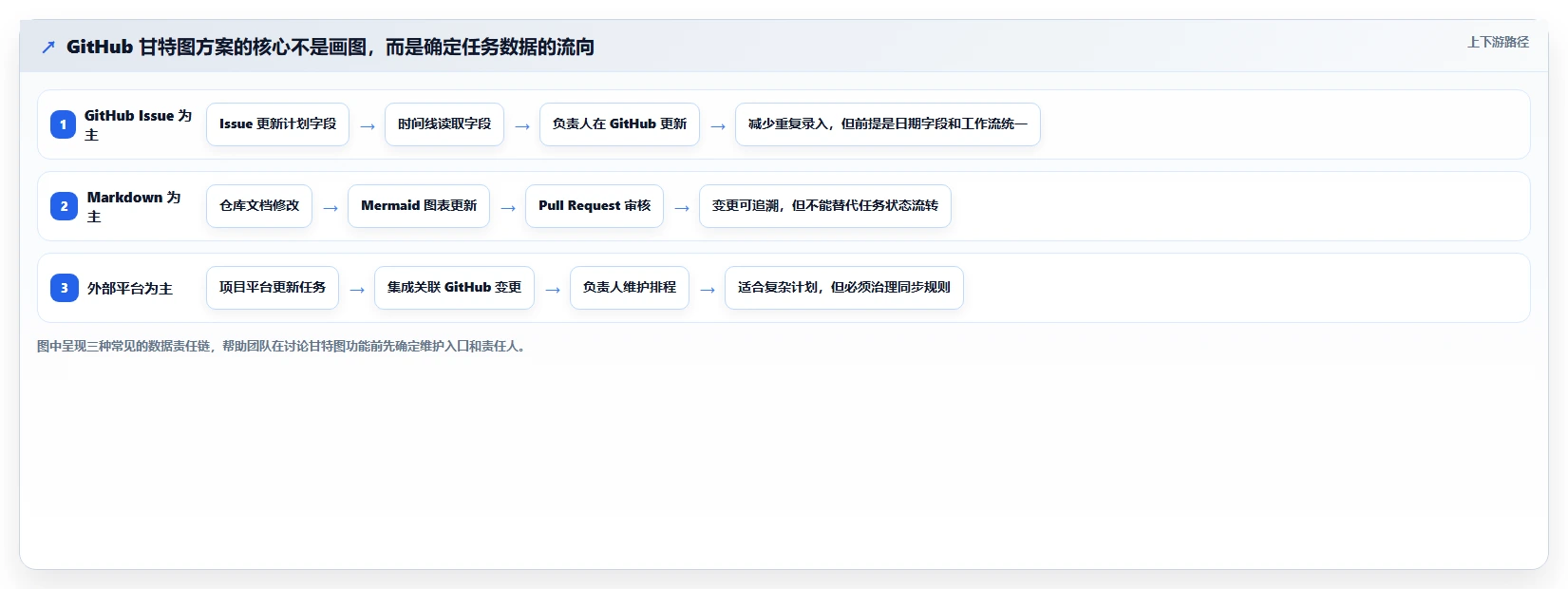The width and height of the screenshot is (1568, 589).
Task: Click the 'GitHub Issue 为主' row label
Action: (x=138, y=124)
